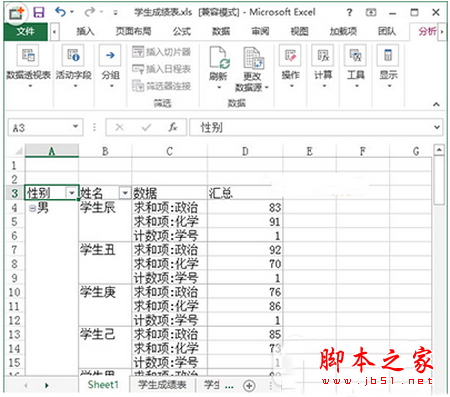Click the Save icon in quick access toolbar
450x397 pixels.
39,13
